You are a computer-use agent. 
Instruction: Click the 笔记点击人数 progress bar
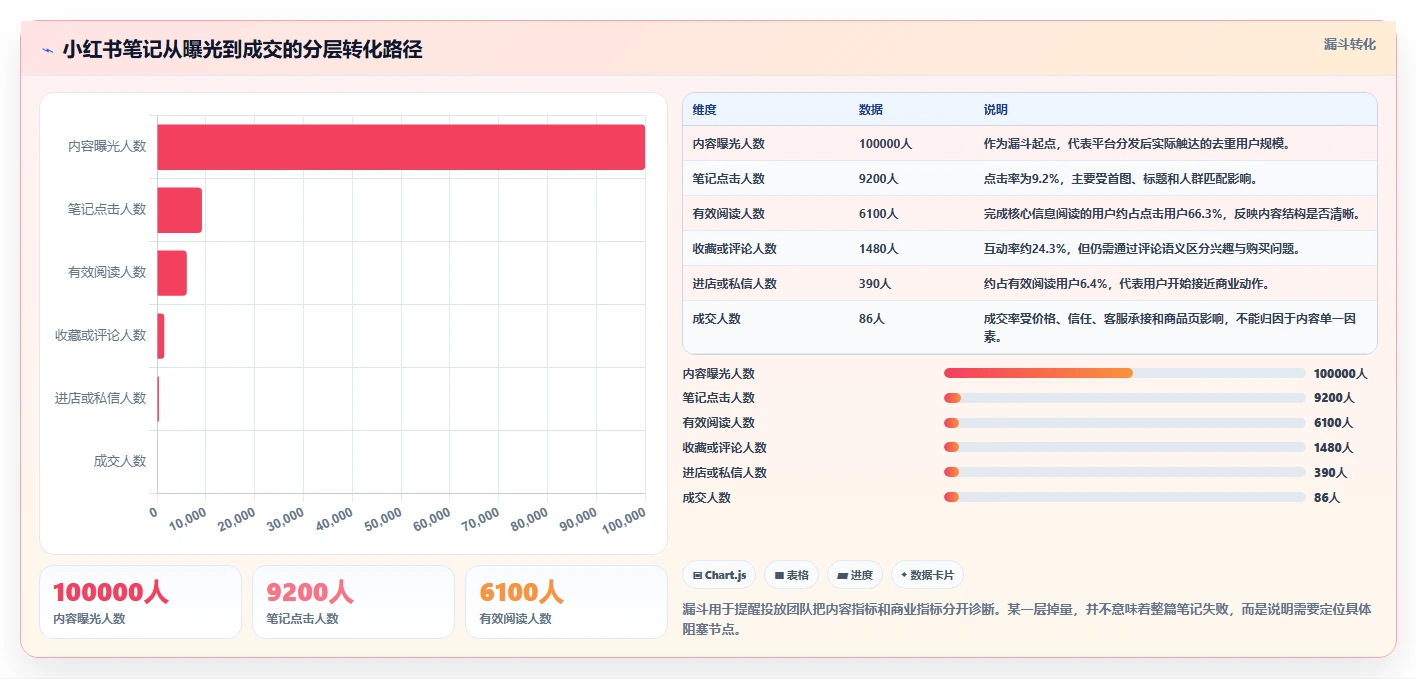click(x=1124, y=398)
